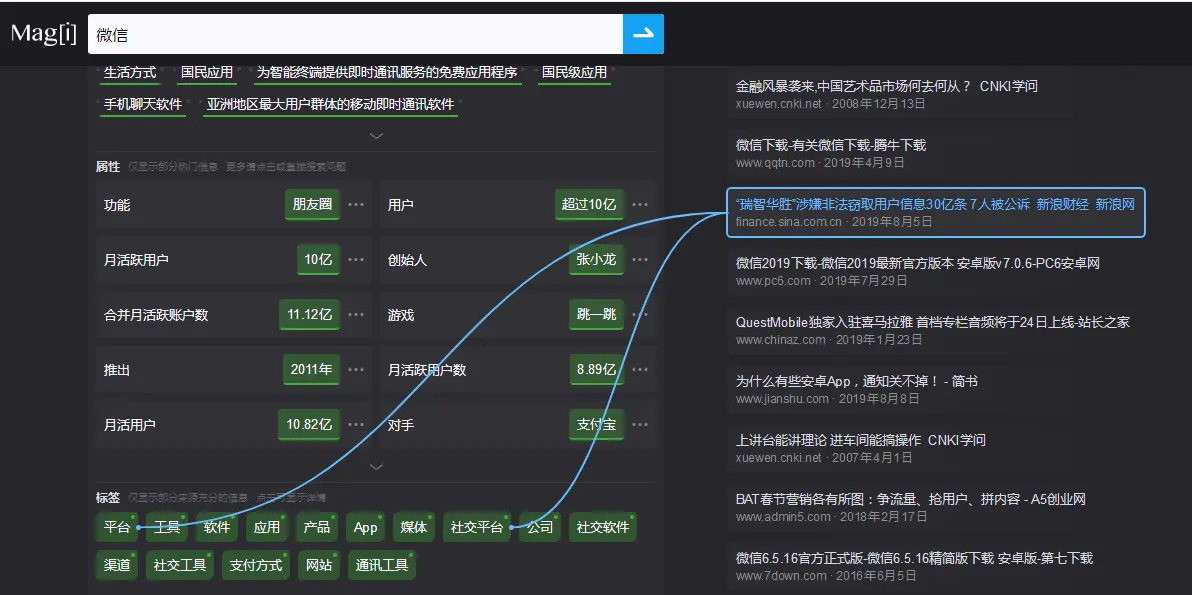Viewport: 1192px width, 595px height.
Task: Select the 应用 label tag
Action: click(267, 527)
